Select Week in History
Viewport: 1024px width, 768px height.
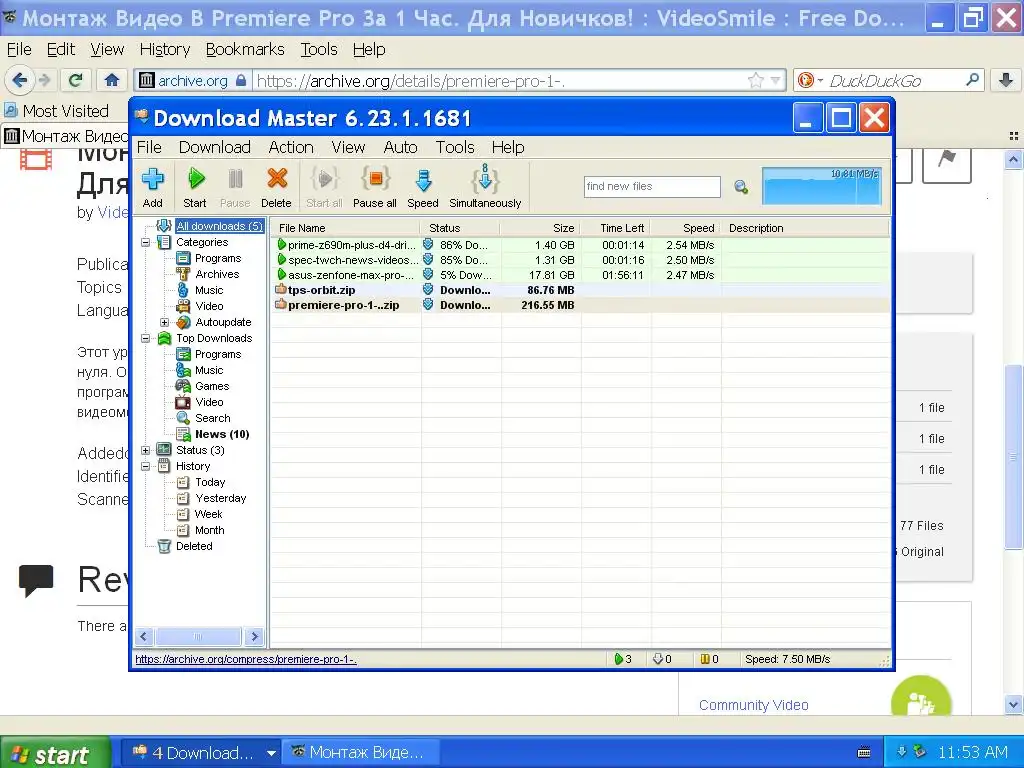coord(208,514)
